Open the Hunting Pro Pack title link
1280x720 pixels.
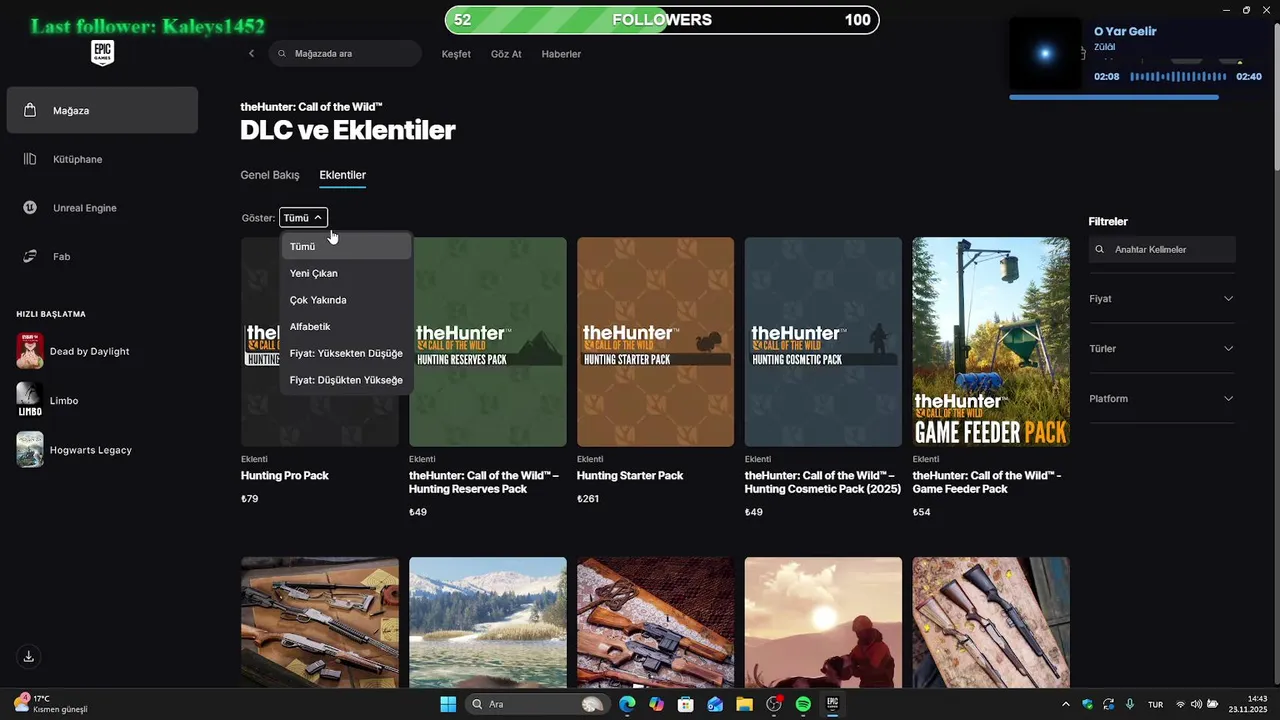pyautogui.click(x=285, y=476)
